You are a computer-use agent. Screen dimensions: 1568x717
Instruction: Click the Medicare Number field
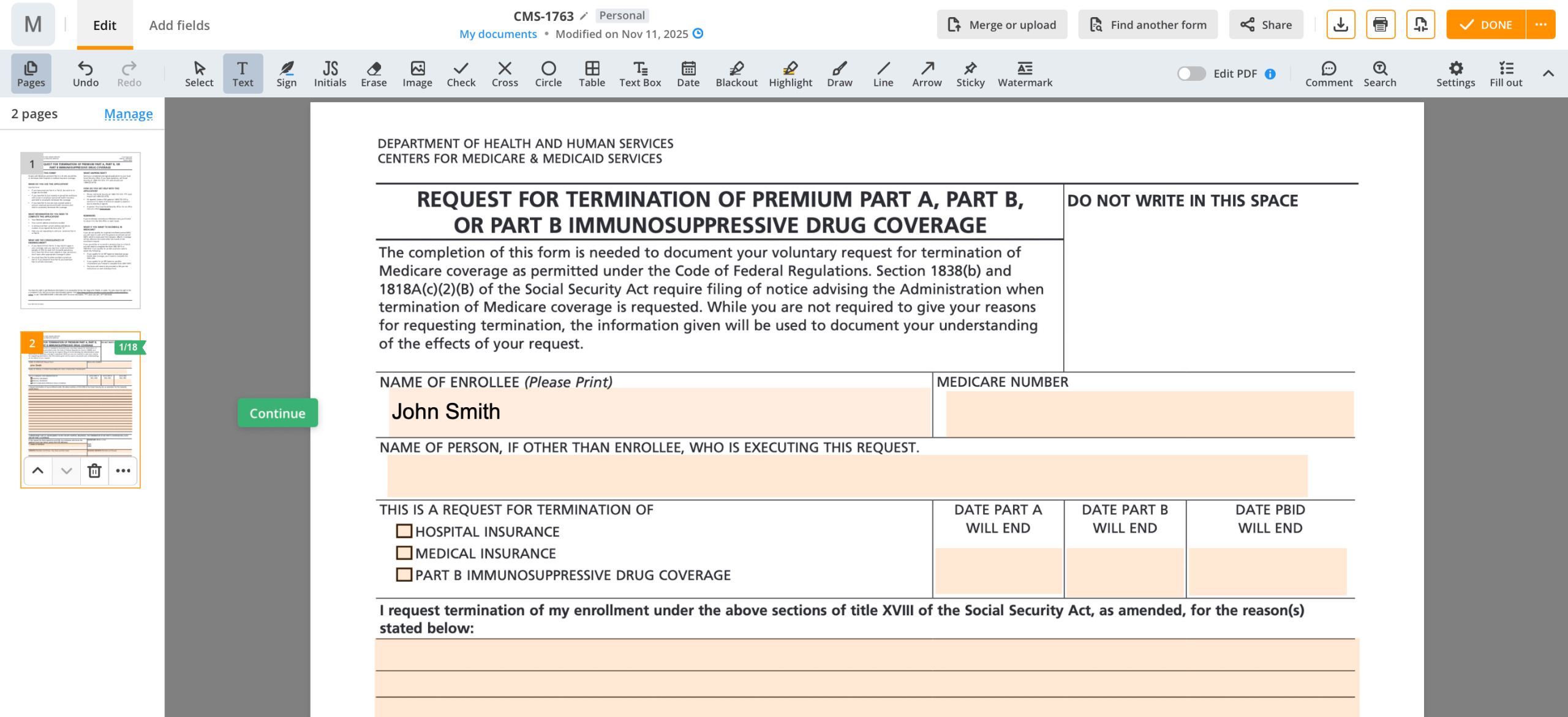[1150, 413]
